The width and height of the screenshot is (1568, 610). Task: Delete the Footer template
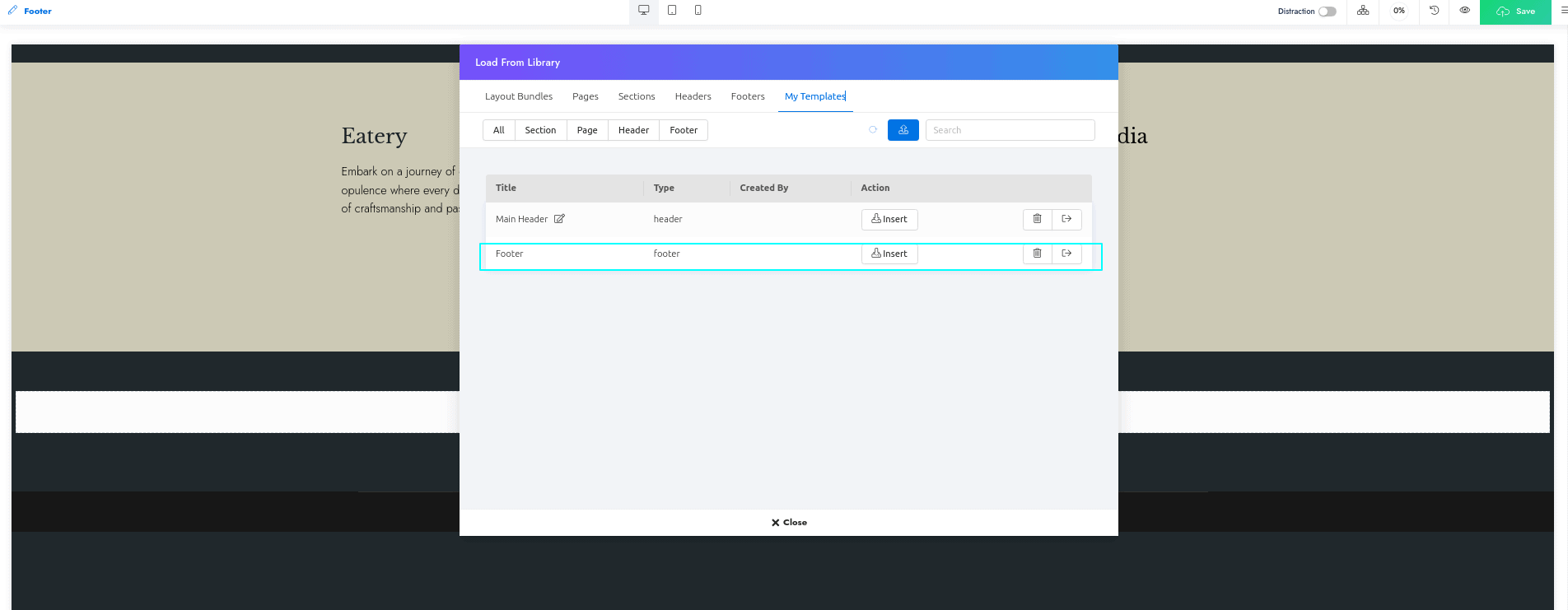click(1038, 254)
